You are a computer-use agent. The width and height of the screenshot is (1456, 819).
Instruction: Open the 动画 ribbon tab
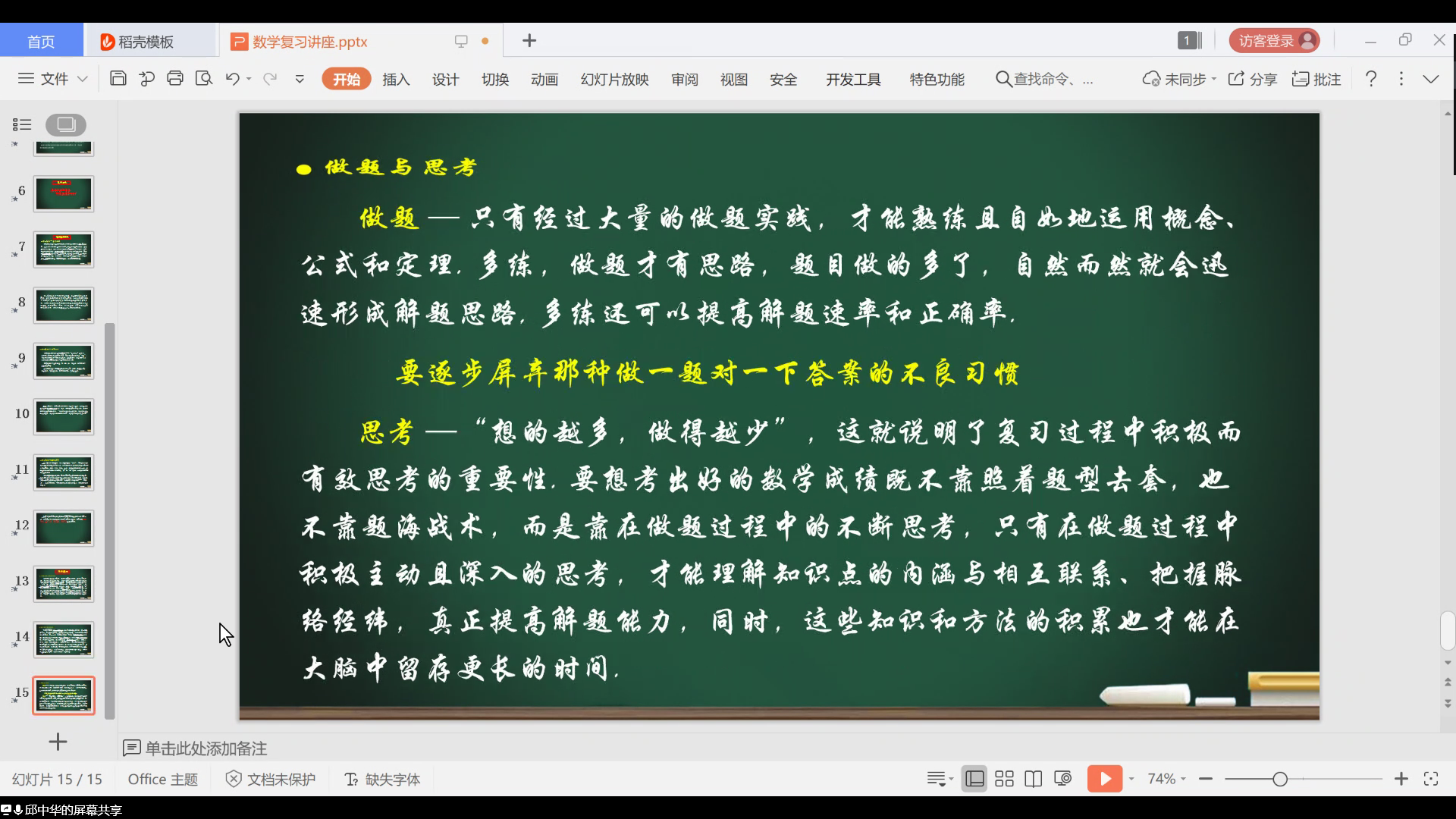[x=544, y=79]
